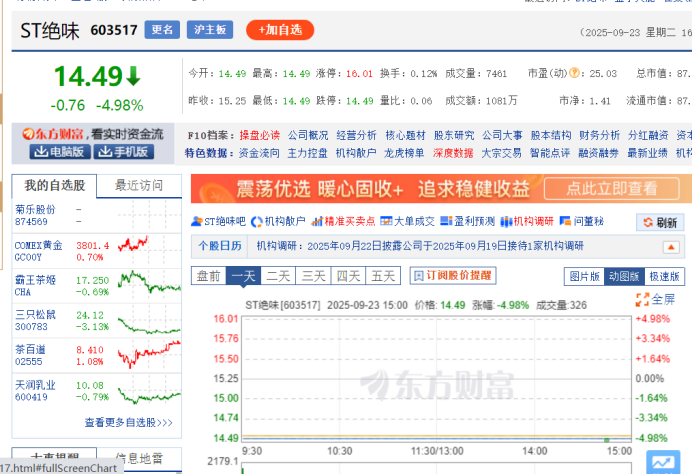This screenshot has width=692, height=474.
Task: Open 深度数据 link
Action: (x=453, y=153)
